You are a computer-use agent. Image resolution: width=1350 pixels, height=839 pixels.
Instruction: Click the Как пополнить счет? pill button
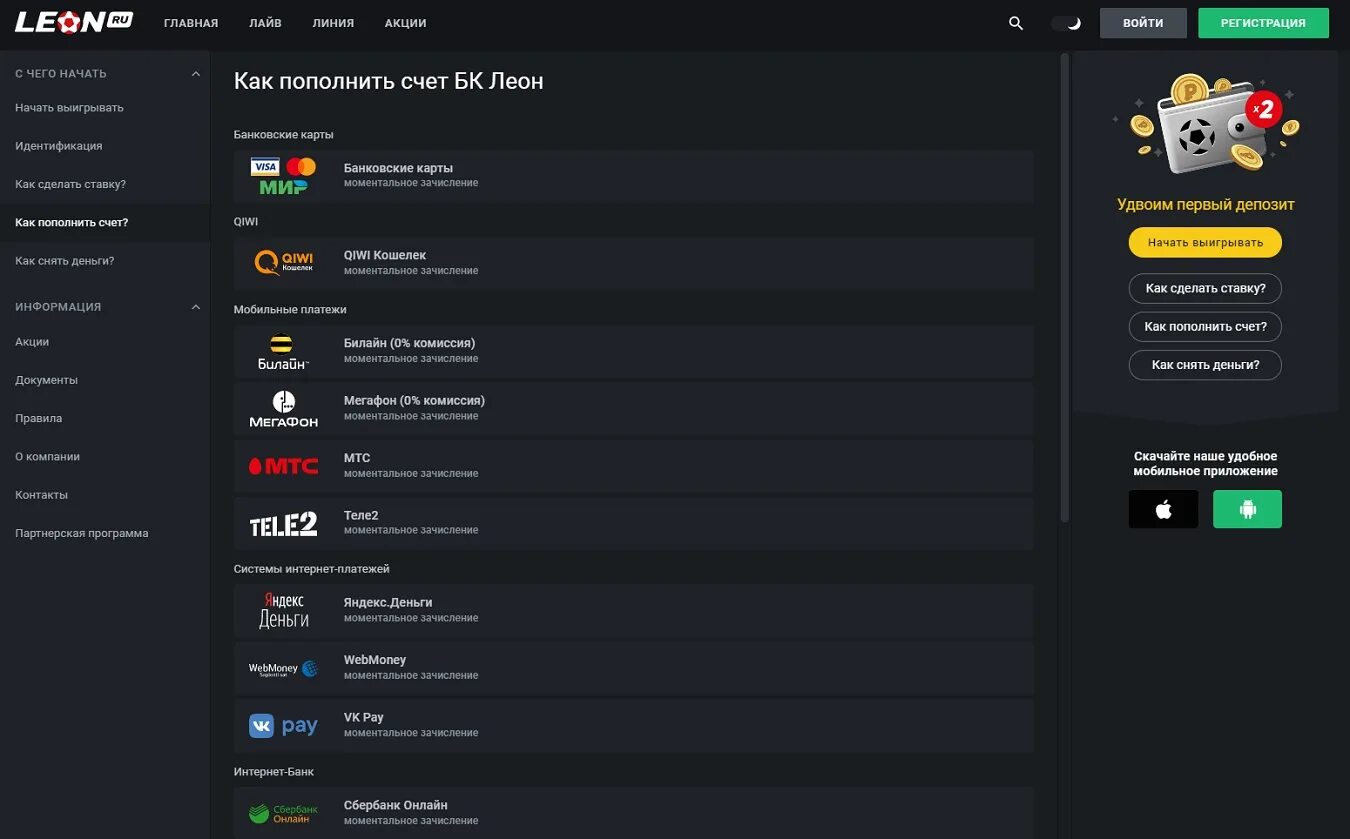(x=1205, y=326)
